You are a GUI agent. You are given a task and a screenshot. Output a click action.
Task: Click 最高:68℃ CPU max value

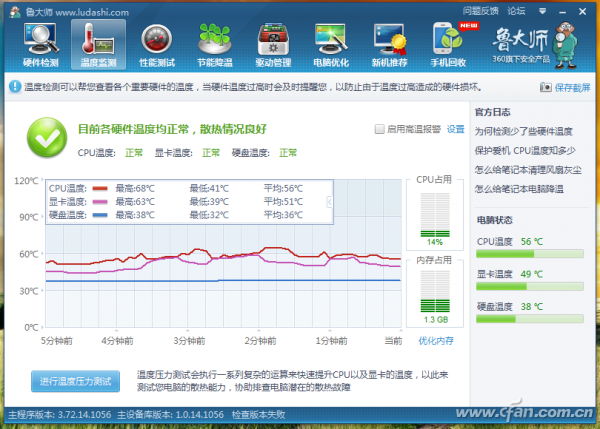pos(135,188)
